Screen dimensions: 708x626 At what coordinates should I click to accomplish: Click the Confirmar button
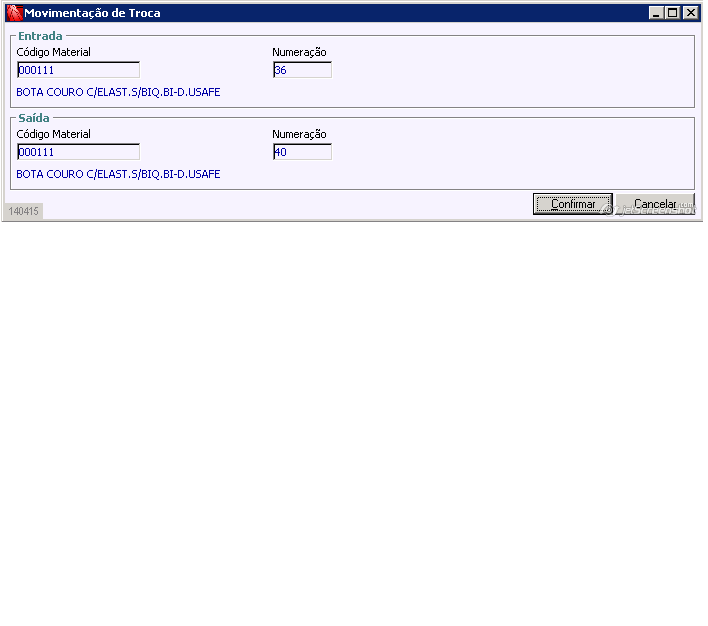[x=572, y=204]
